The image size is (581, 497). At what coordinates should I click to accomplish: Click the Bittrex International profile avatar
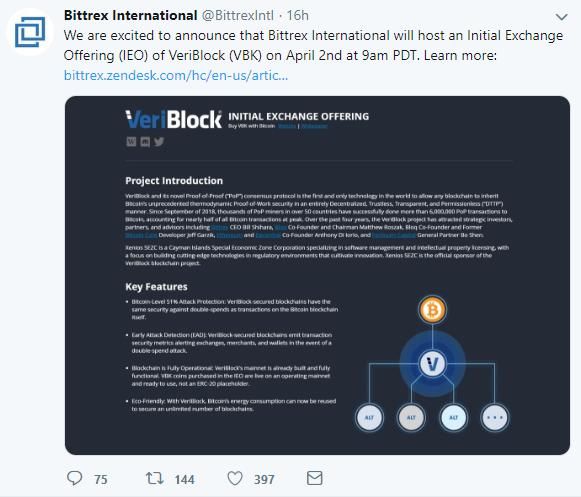pos(30,32)
